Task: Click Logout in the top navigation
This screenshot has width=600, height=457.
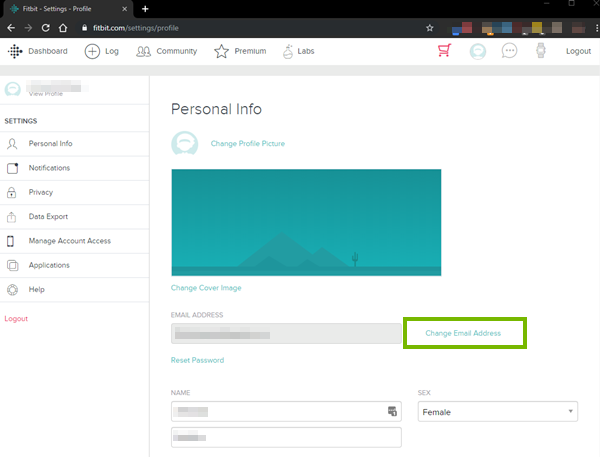Action: 578,51
